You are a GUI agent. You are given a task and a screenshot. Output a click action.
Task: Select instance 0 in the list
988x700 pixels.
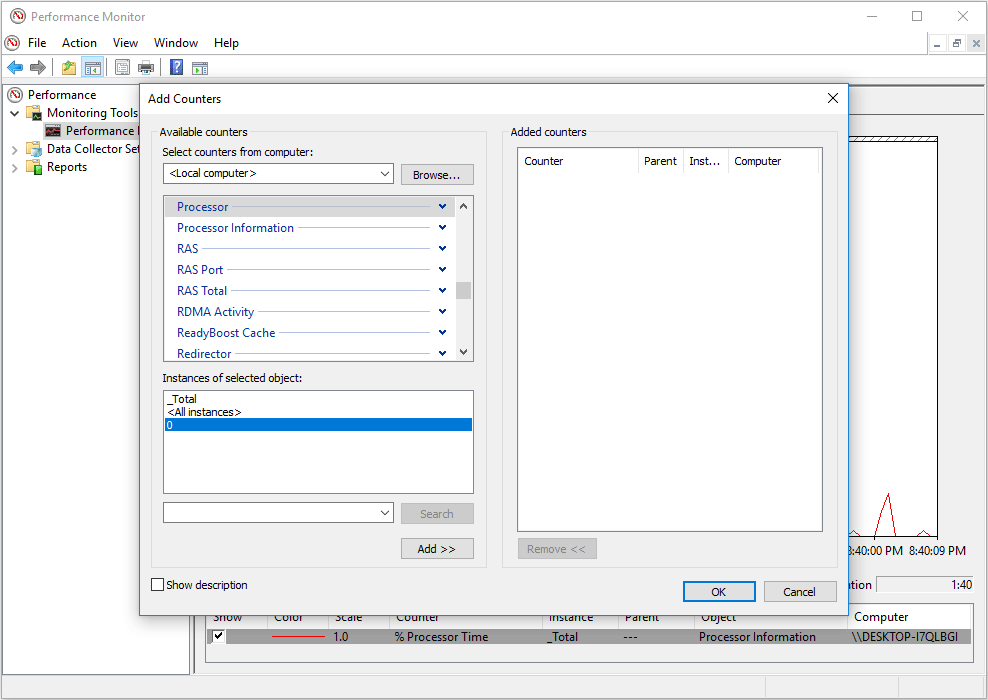(318, 425)
